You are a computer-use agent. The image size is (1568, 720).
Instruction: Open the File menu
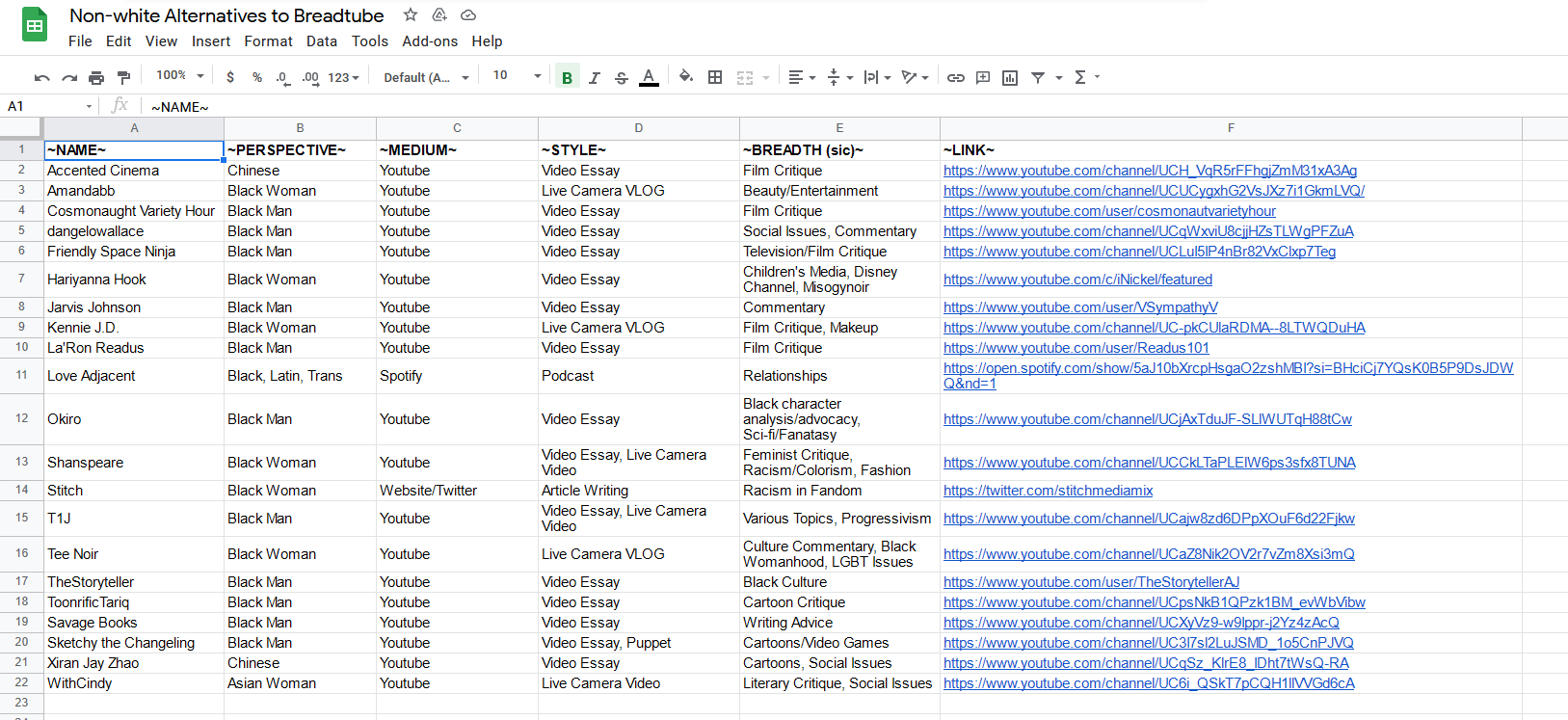80,41
